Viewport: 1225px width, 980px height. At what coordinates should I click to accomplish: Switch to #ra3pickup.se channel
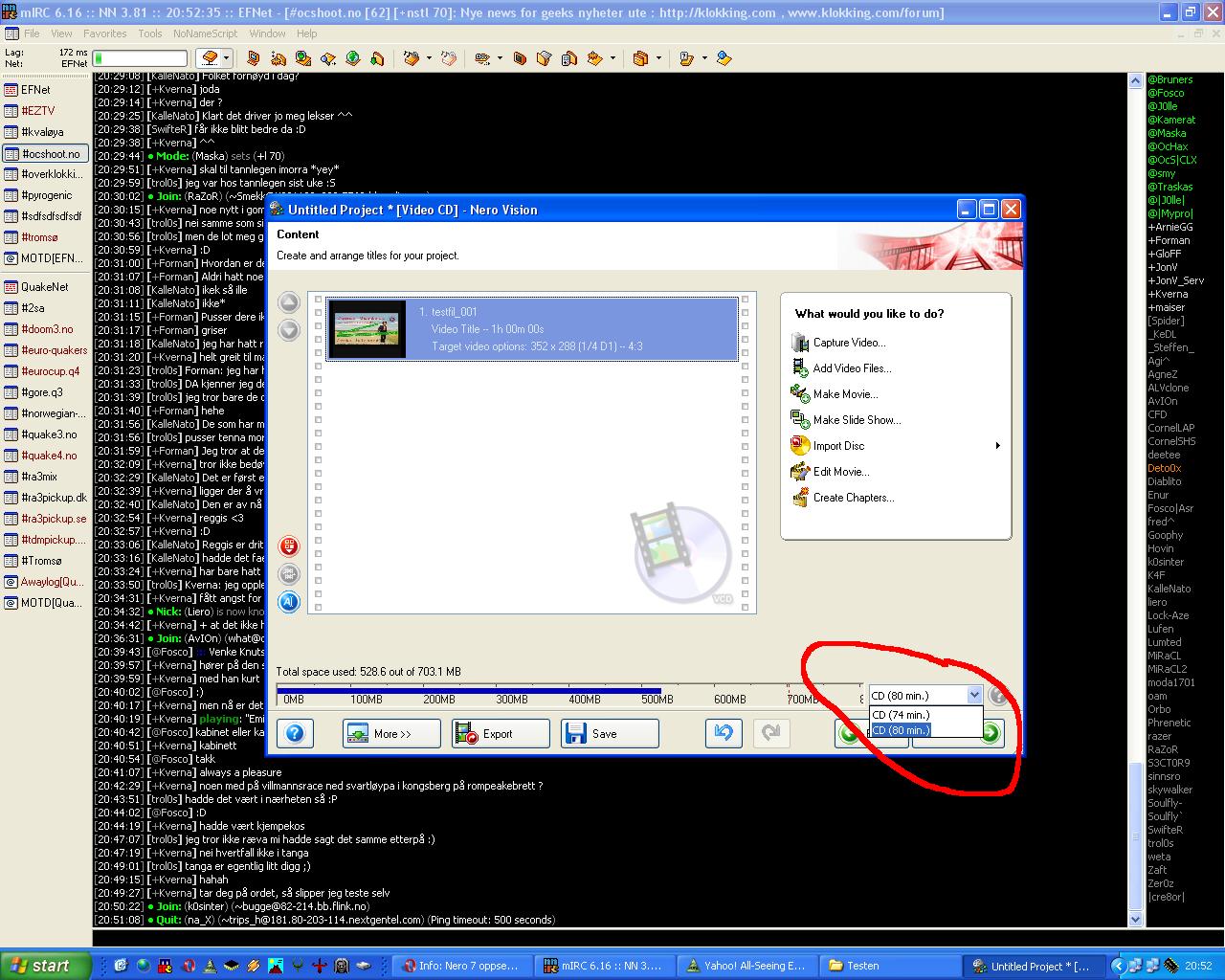(45, 519)
